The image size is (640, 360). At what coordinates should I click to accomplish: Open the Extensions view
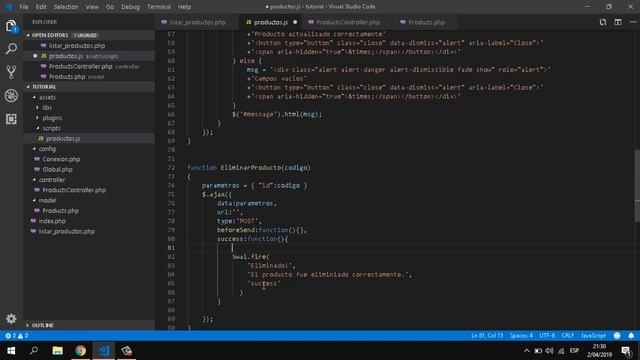[11, 119]
